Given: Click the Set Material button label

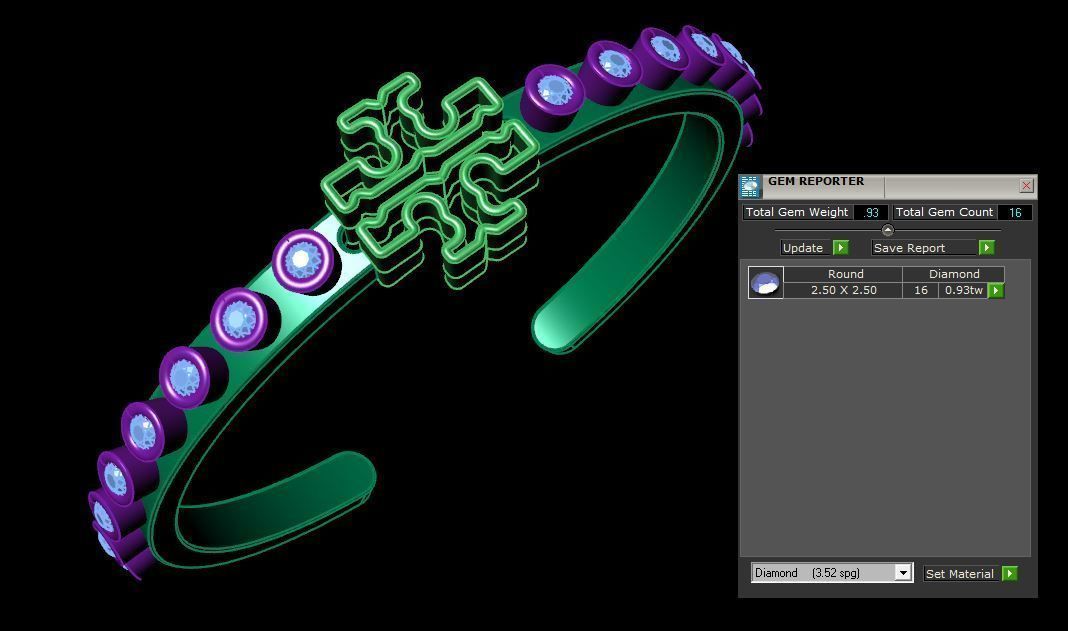Looking at the screenshot, I should [961, 574].
